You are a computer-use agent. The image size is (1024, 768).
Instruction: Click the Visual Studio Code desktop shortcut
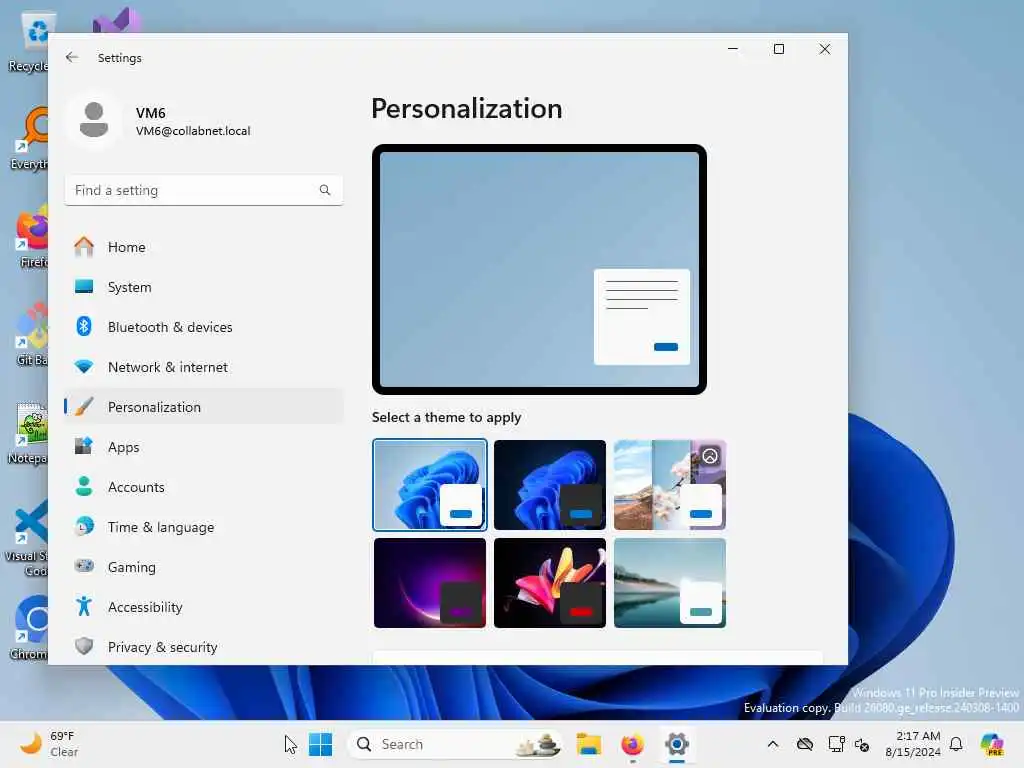[x=28, y=538]
